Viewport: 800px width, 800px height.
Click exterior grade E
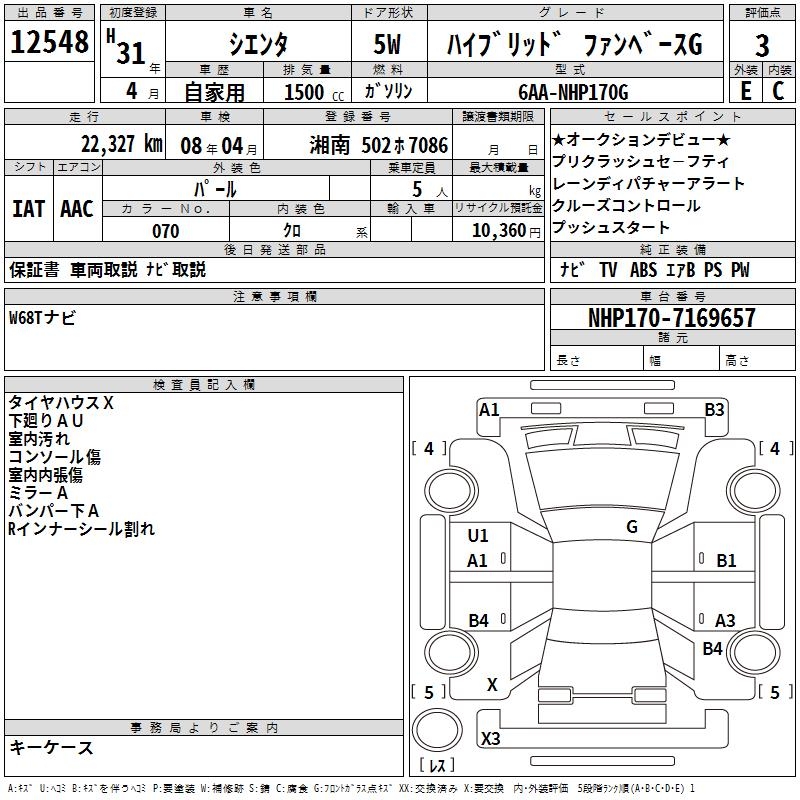click(745, 91)
